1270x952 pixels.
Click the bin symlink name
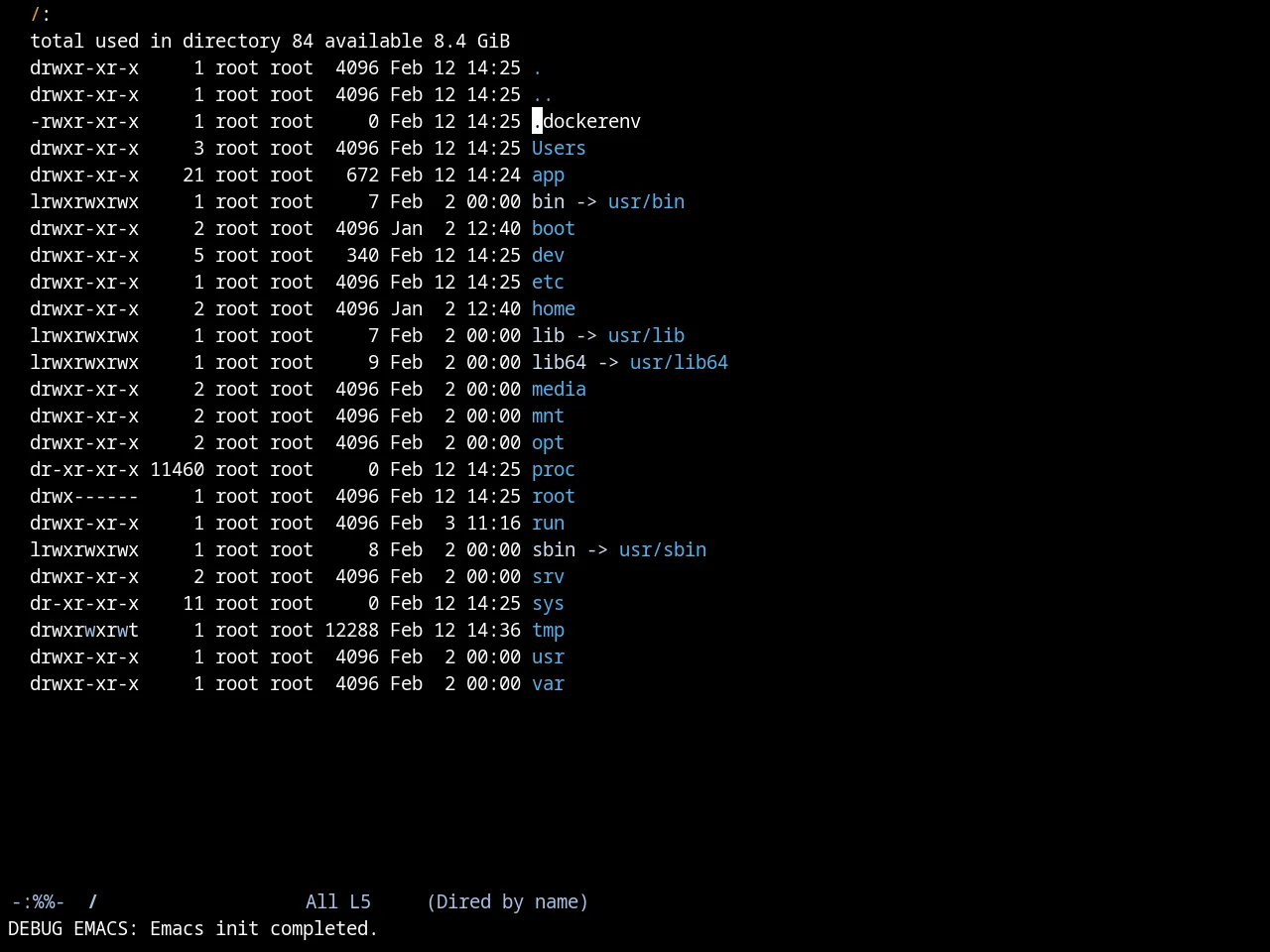548,201
